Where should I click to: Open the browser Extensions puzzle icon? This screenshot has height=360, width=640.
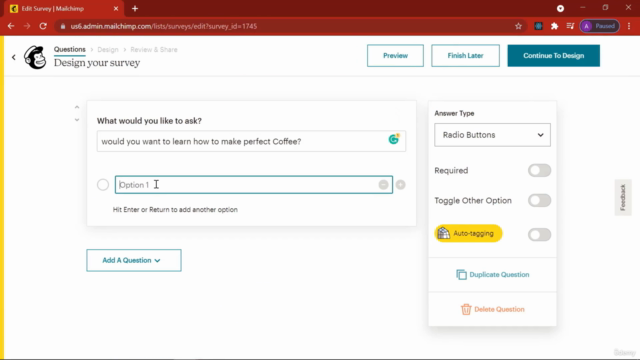pos(554,26)
